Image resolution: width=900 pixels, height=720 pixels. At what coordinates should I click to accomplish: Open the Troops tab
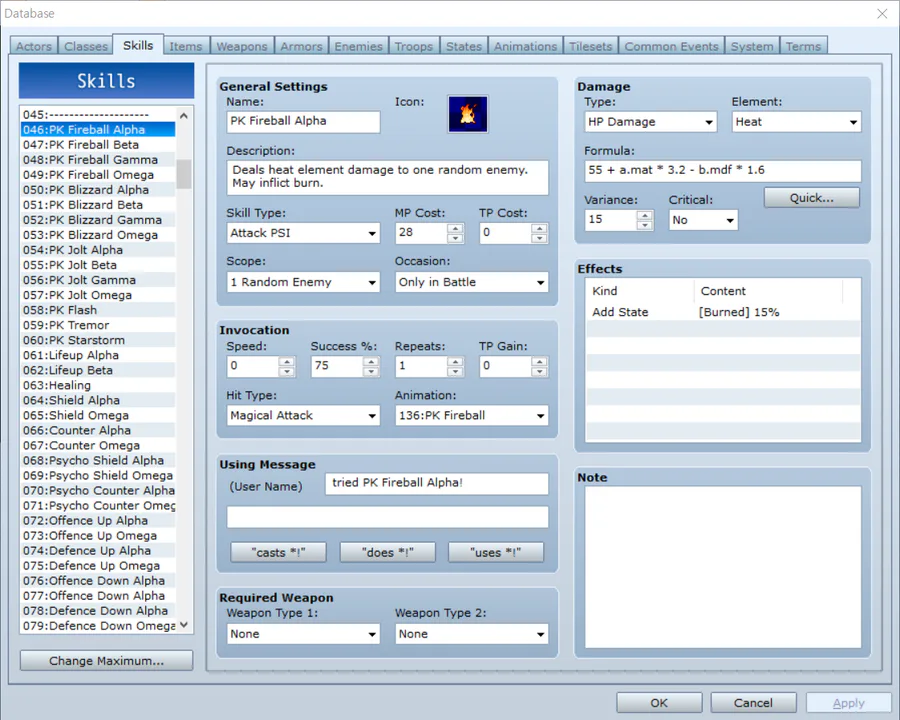point(414,46)
